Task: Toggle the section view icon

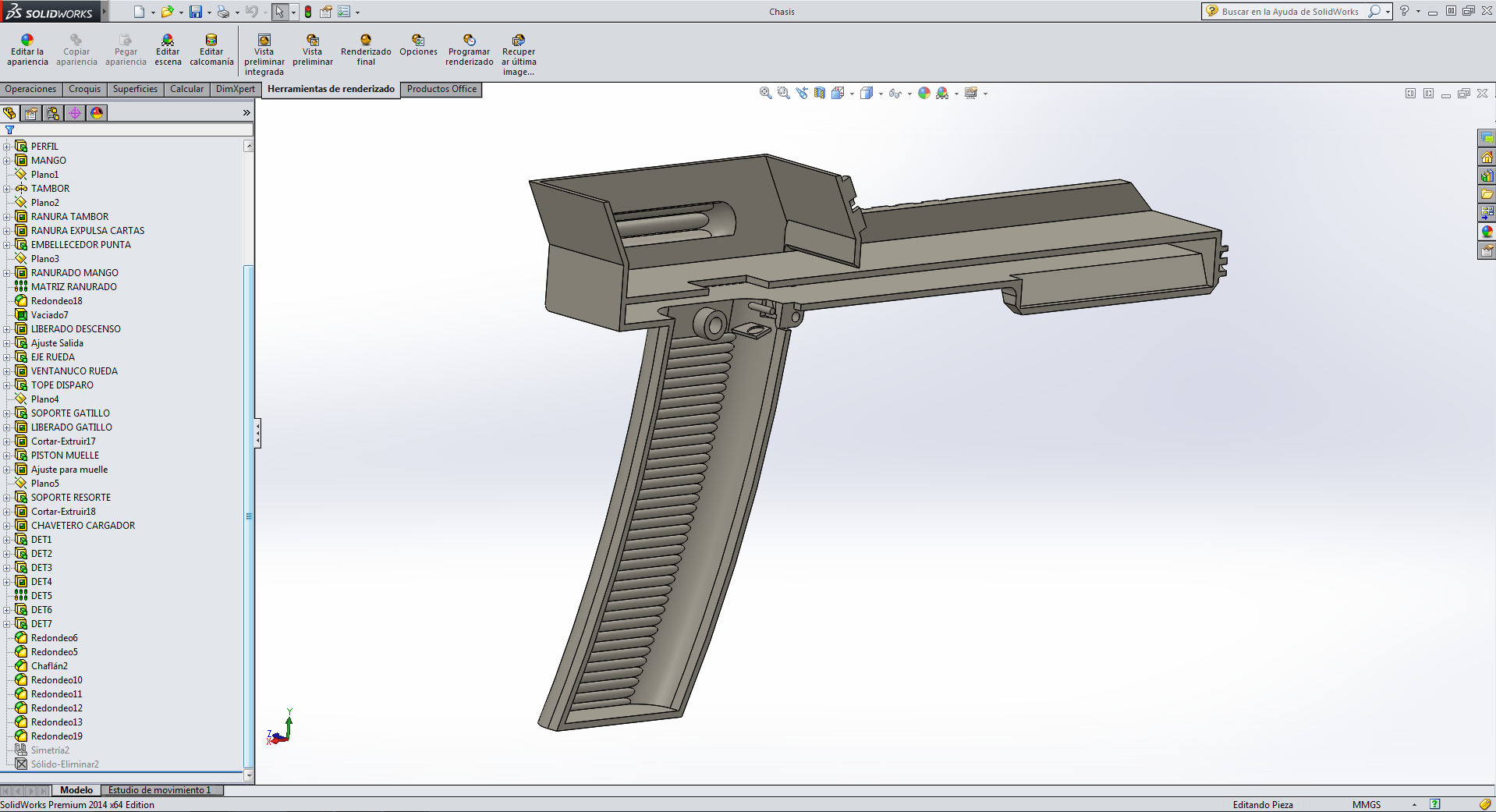Action: [819, 93]
